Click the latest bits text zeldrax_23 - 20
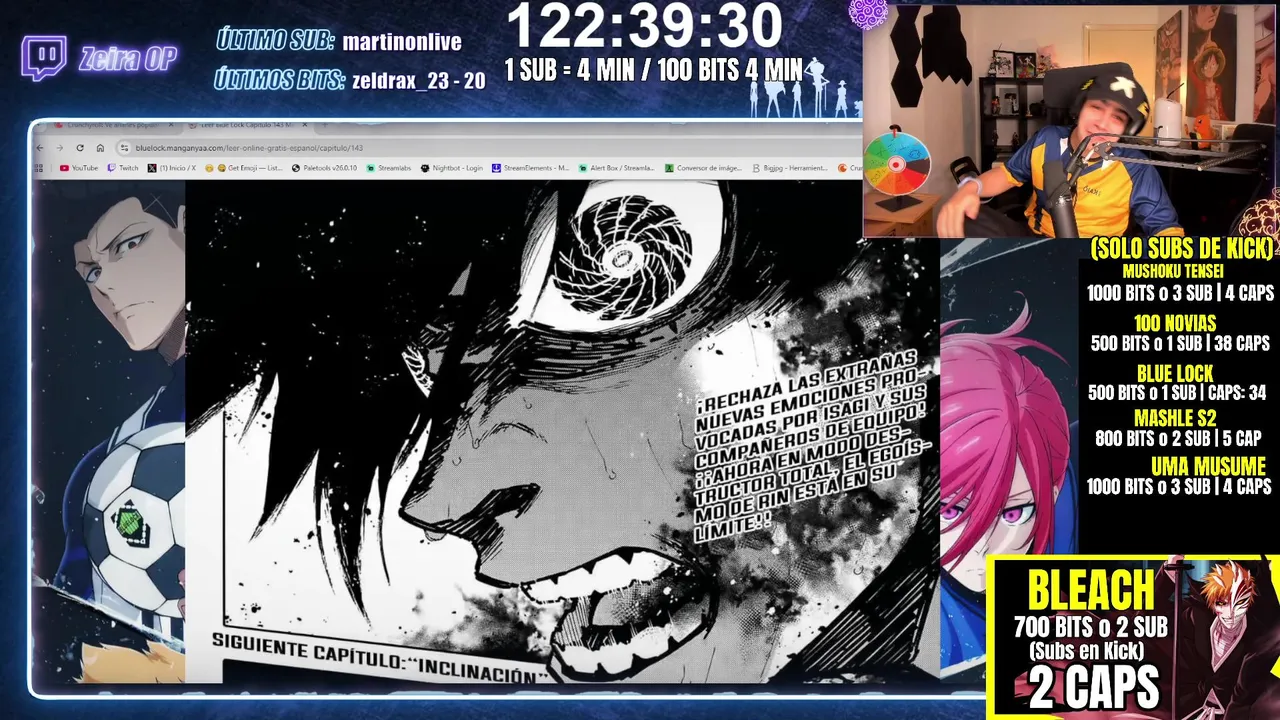1280x720 pixels. [419, 82]
